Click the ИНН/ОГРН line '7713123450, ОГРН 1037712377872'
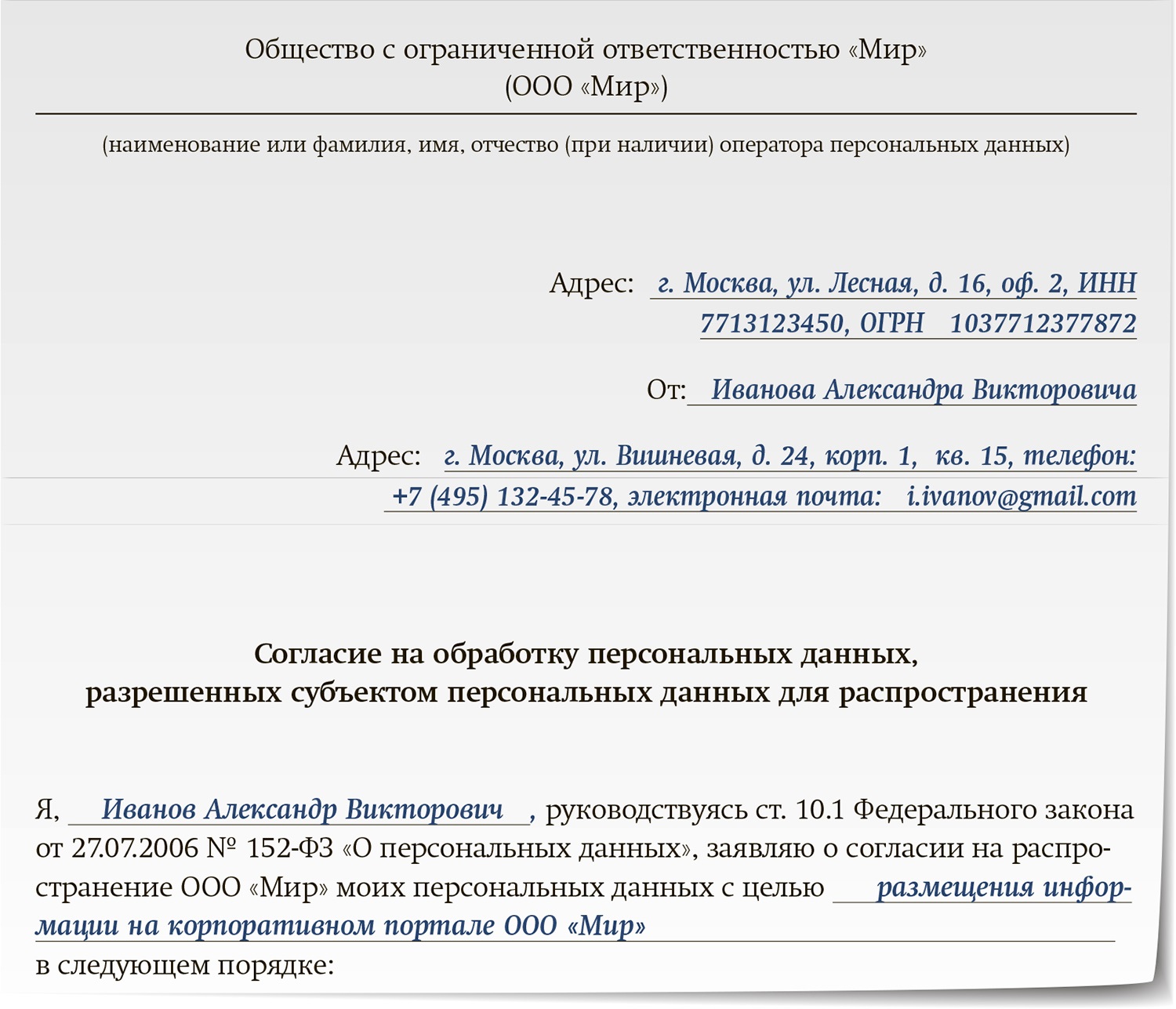This screenshot has height=1009, width=1176. pyautogui.click(x=918, y=323)
